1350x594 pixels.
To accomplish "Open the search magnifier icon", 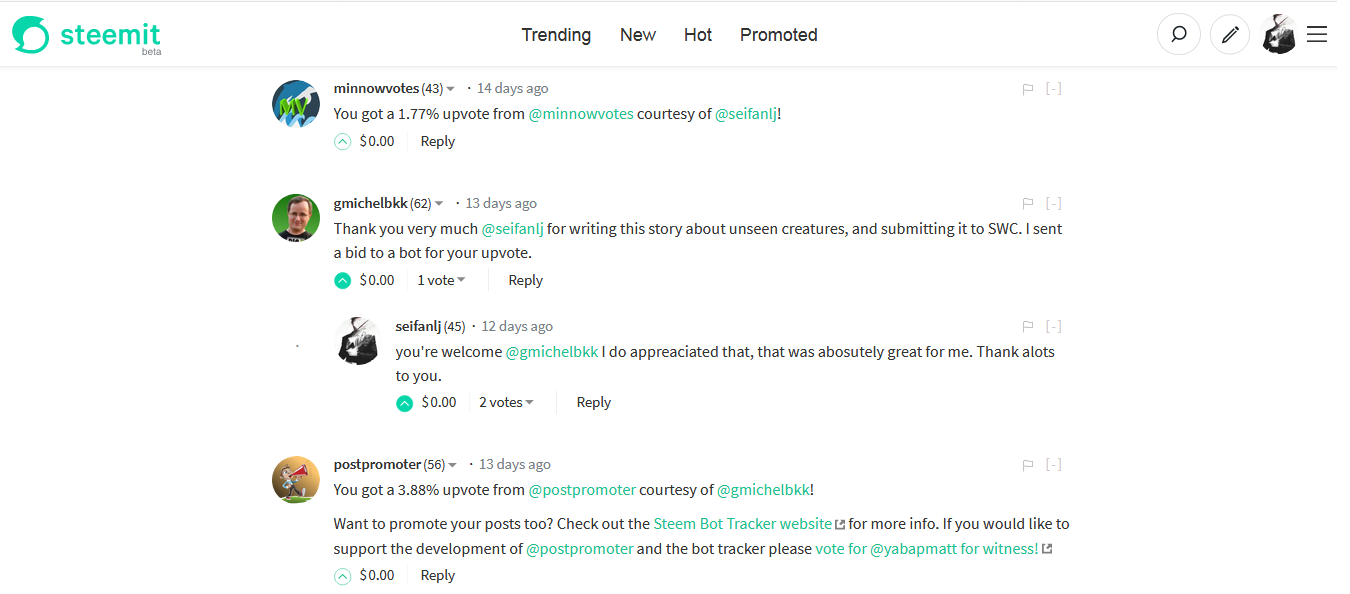I will [1179, 35].
